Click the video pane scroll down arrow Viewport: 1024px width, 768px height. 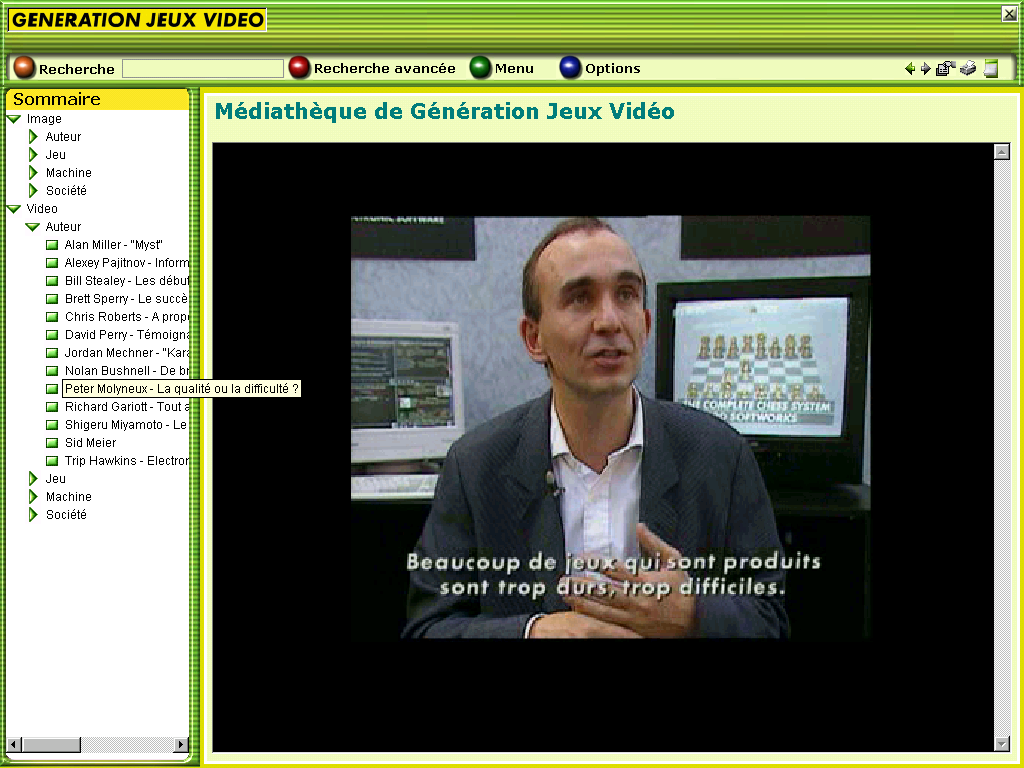point(1002,743)
